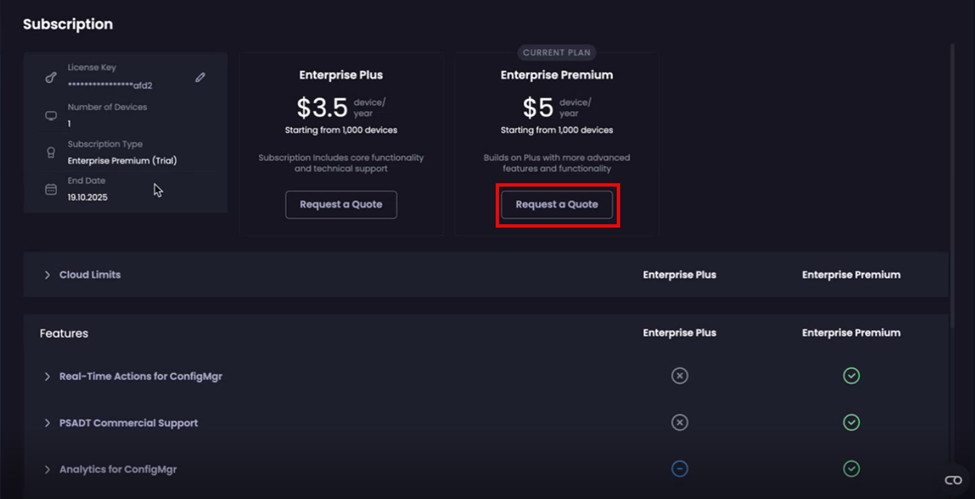The width and height of the screenshot is (975, 499).
Task: Expand Real-Time Actions for ConfigMgr chevron
Action: (x=47, y=376)
